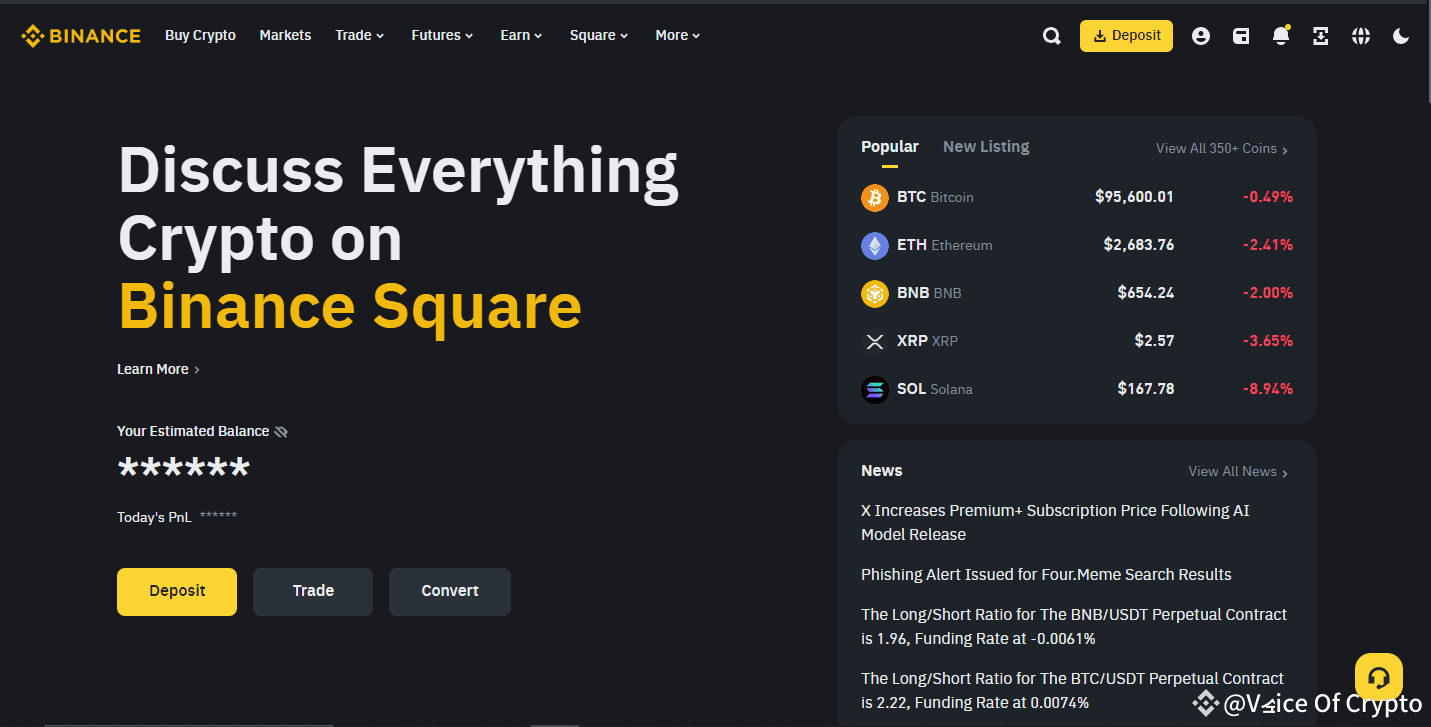Click the Deposit button under balance
The width and height of the screenshot is (1431, 727).
click(177, 592)
